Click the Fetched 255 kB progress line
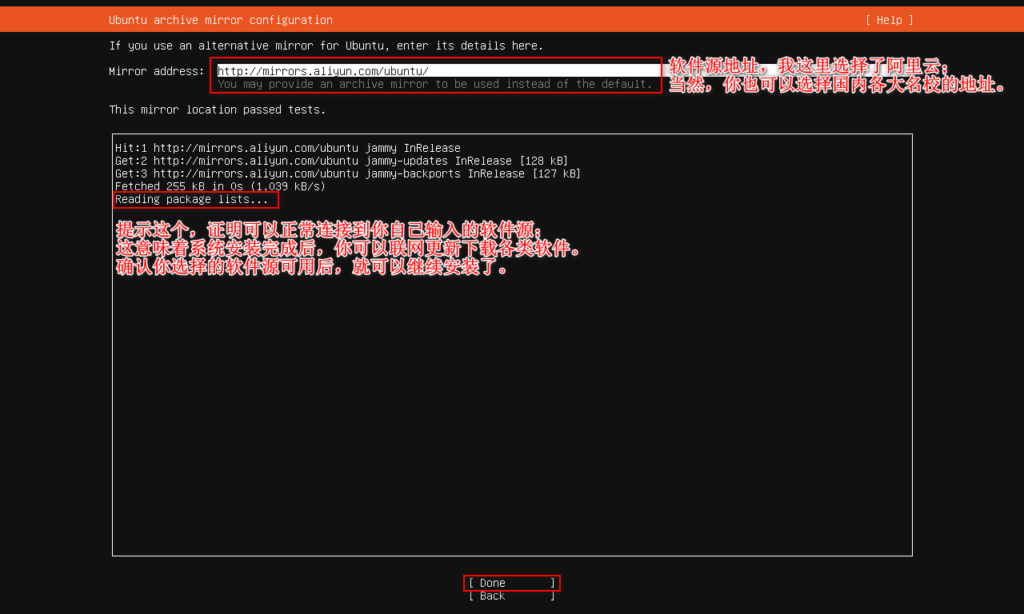Screen dimensions: 1024x614 point(220,186)
